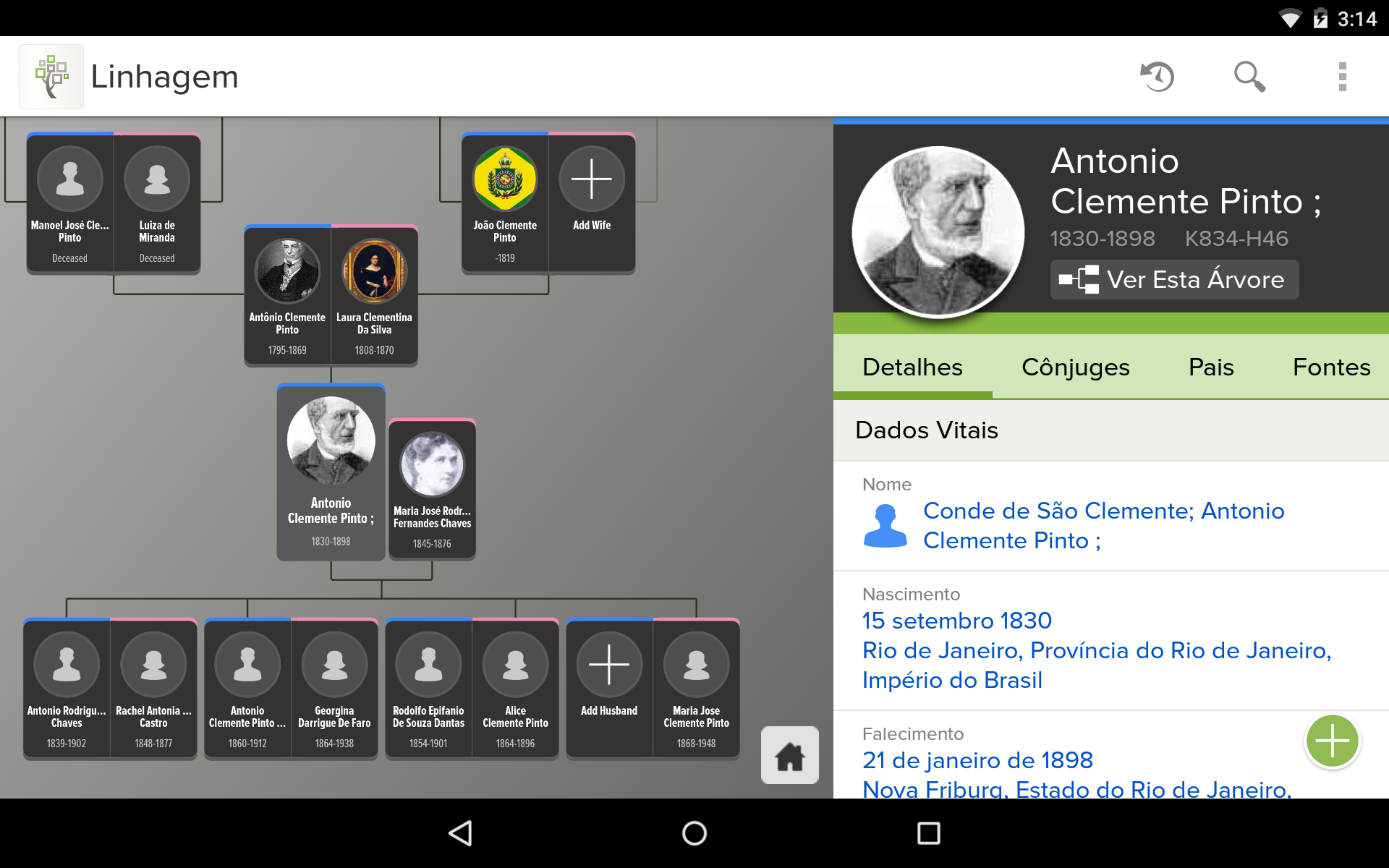Screen dimensions: 1389x868
Task: Open the overflow menu (three dots)
Action: click(x=1343, y=76)
